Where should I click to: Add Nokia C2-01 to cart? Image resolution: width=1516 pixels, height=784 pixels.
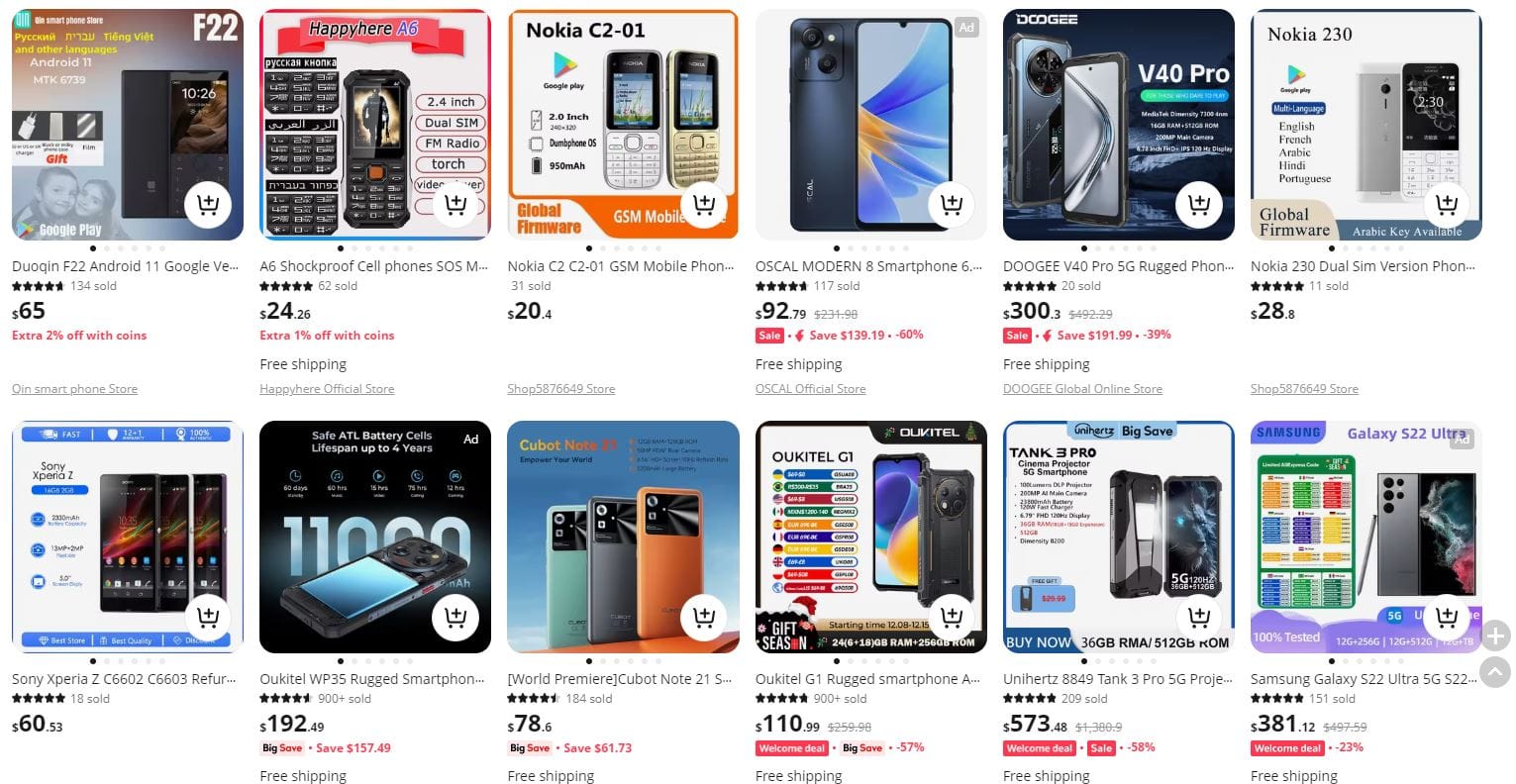(x=704, y=205)
